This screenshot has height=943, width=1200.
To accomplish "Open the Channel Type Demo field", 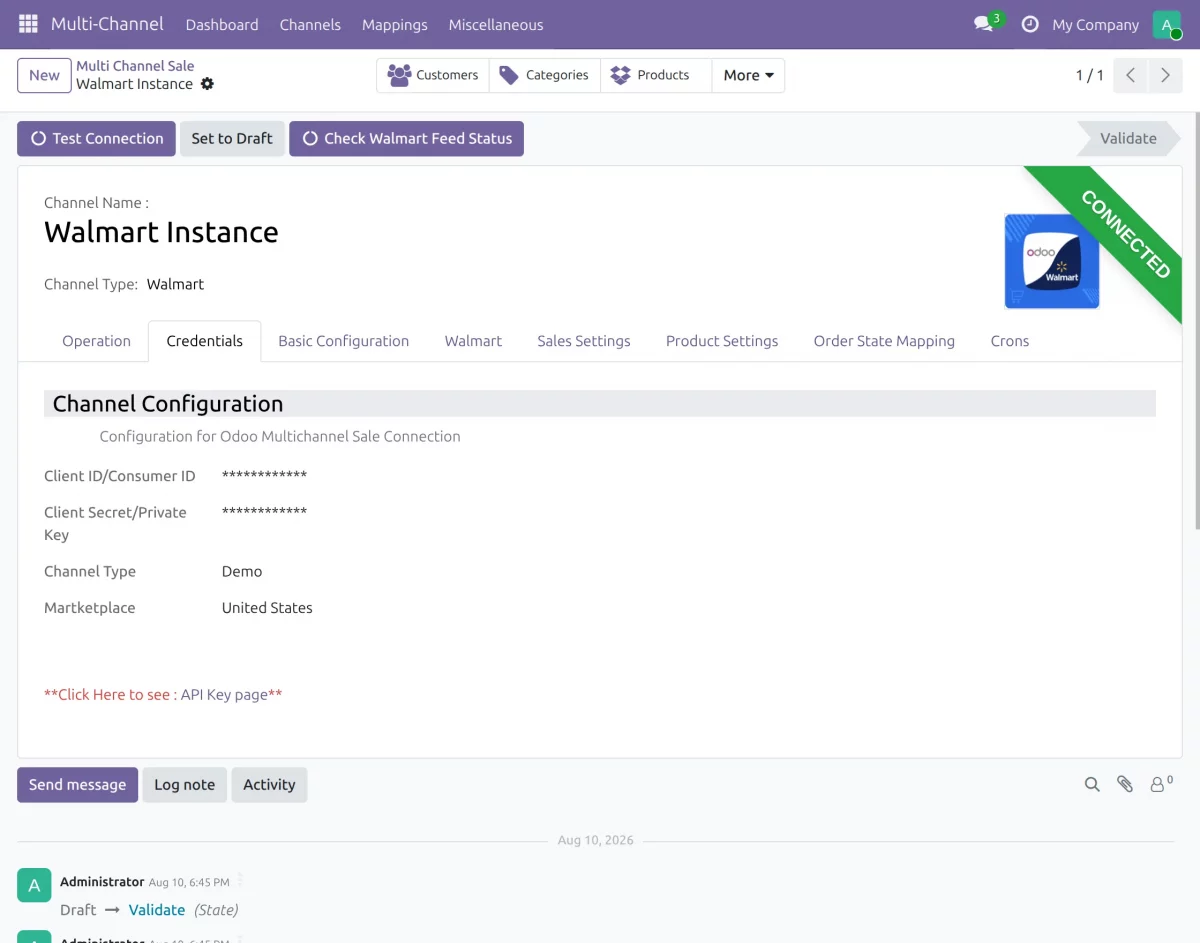I will (x=242, y=571).
